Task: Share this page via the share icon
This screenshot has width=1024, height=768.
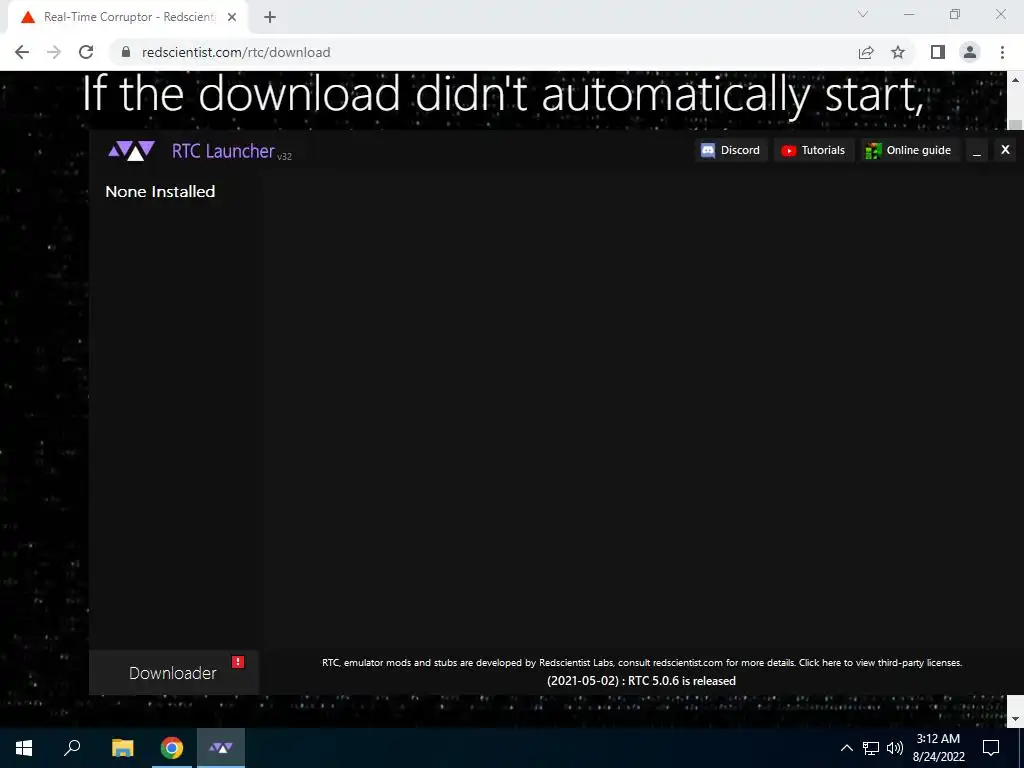Action: [866, 52]
